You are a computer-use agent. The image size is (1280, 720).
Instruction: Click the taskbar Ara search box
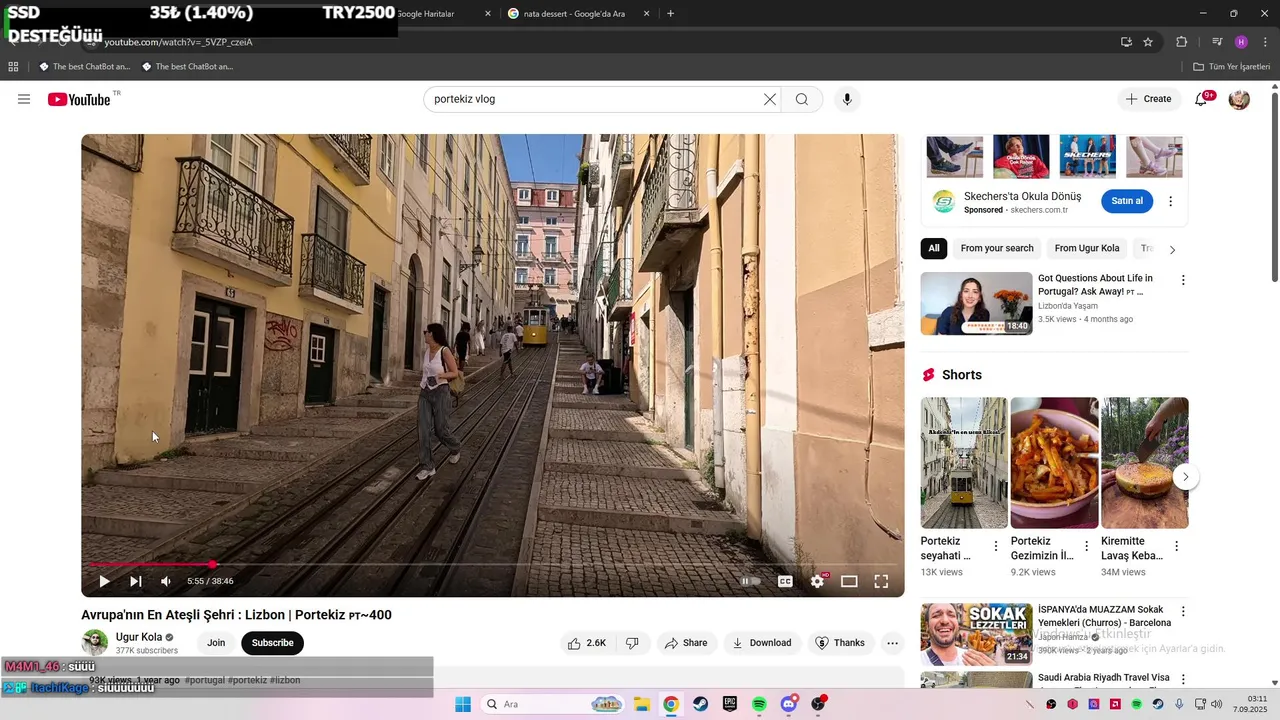click(553, 704)
